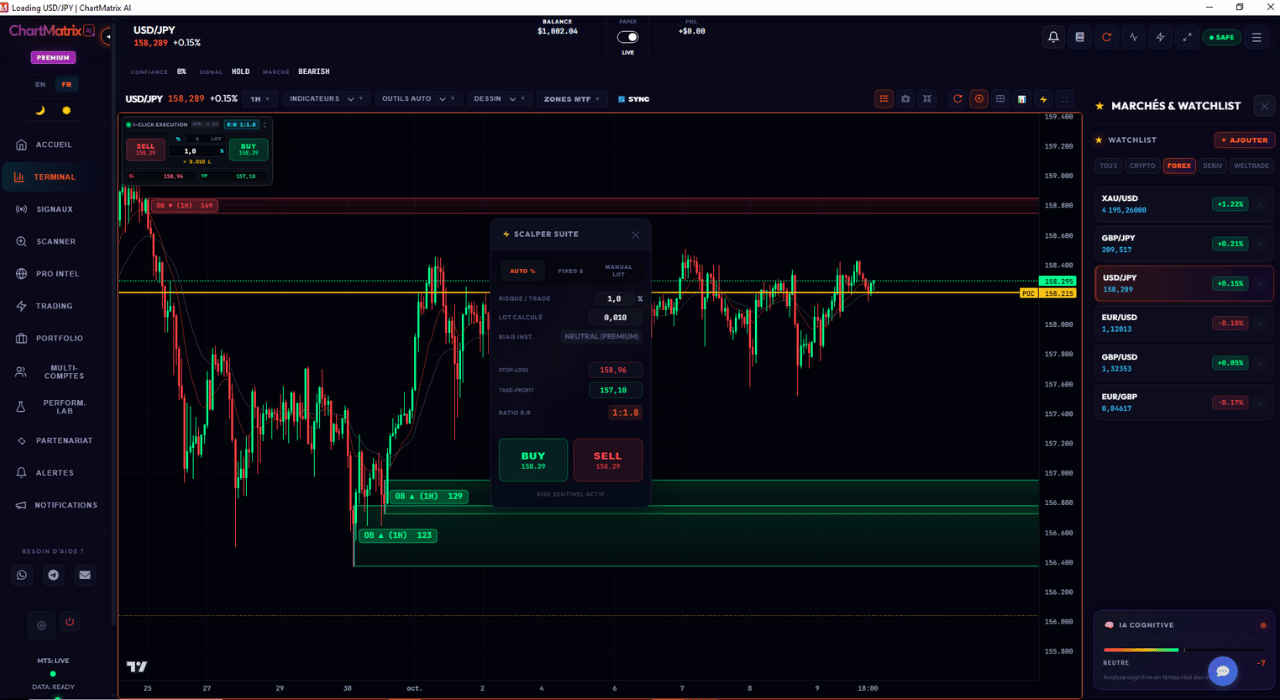Select AUTO % tab in Scalper Suite
The width and height of the screenshot is (1280, 700).
click(522, 271)
